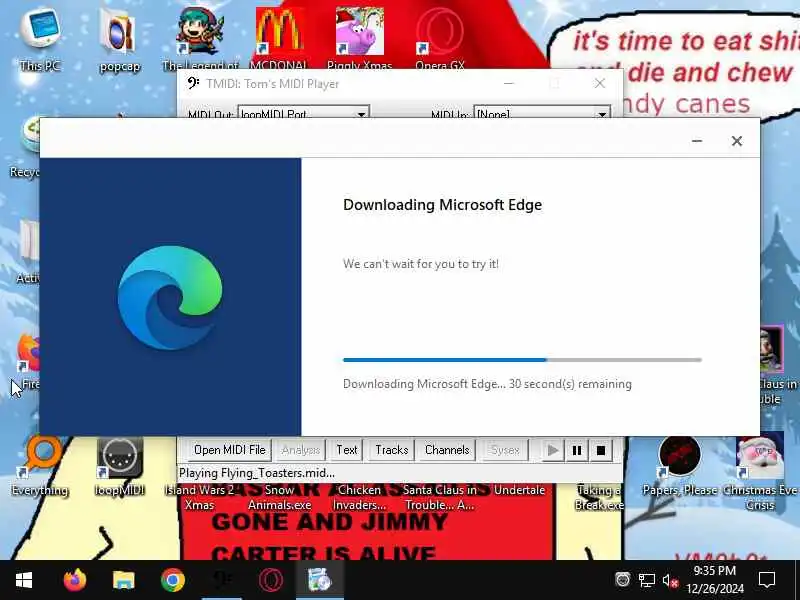Screen dimensions: 800x600
Task: Open Opera GX from the taskbar
Action: pos(270,580)
